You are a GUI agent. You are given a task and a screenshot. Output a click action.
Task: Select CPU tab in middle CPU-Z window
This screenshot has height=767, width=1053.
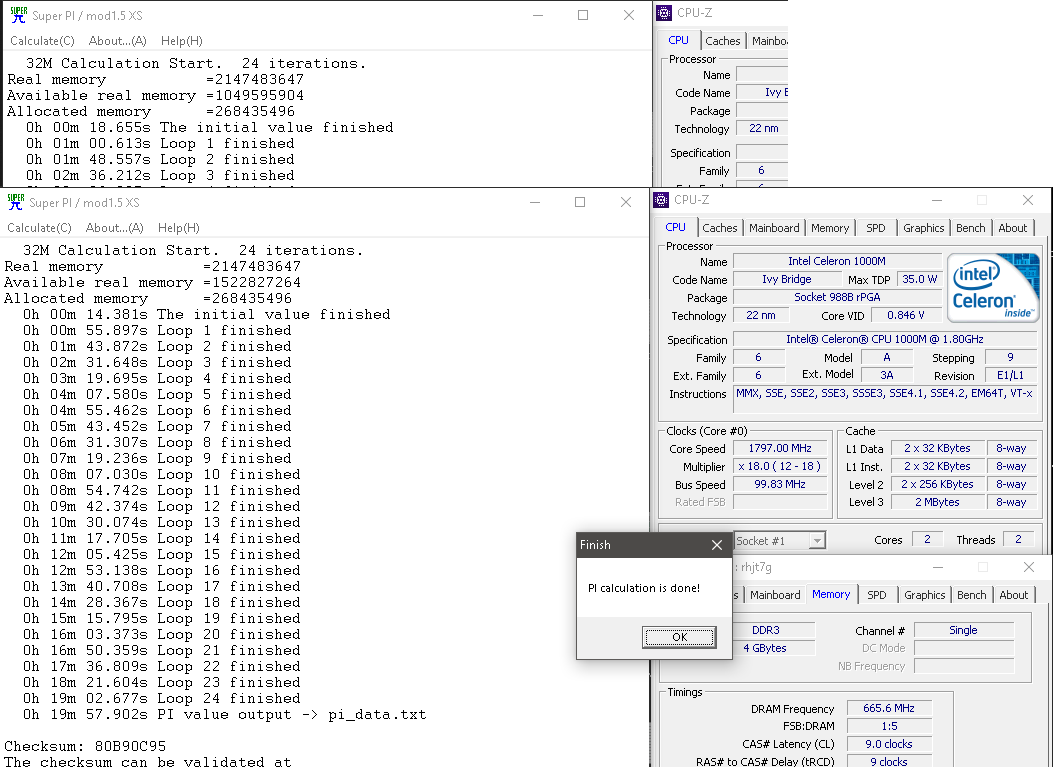(x=676, y=227)
